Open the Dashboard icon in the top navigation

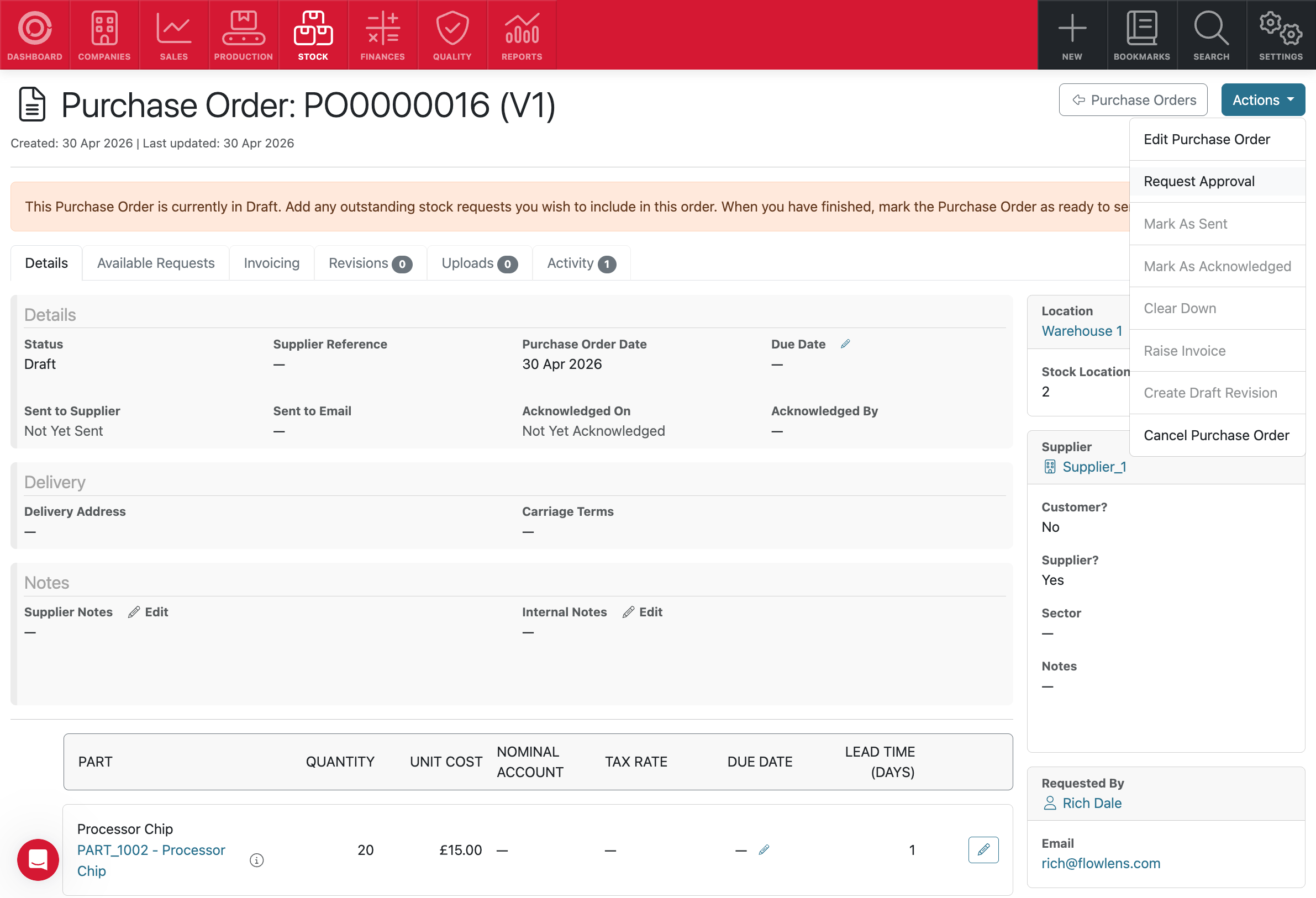[35, 35]
